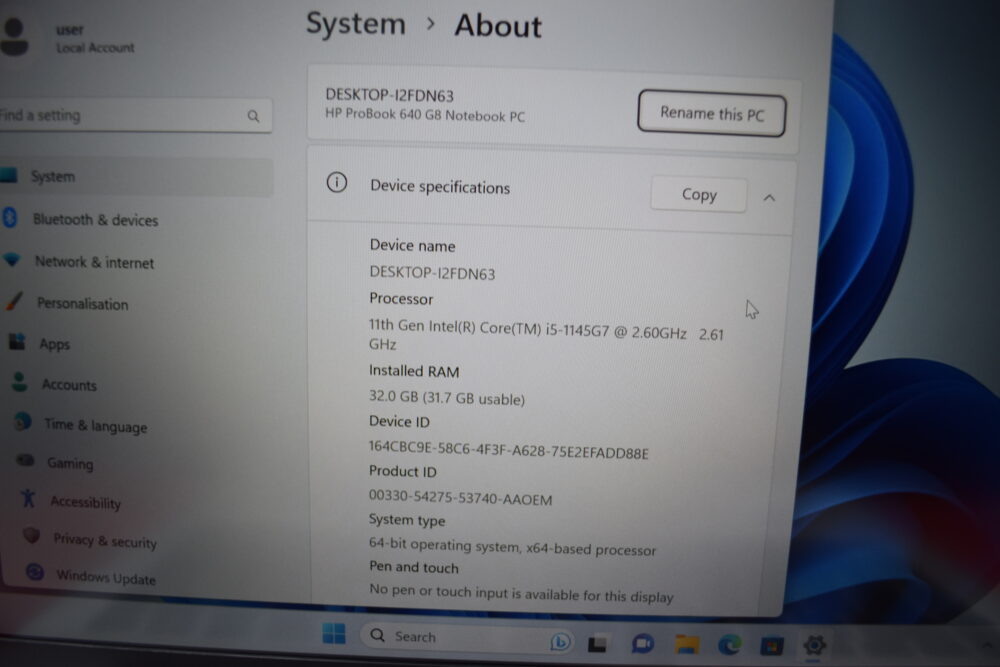Click HP ProBook 640 G8 Notebook PC text
The height and width of the screenshot is (667, 1000).
pyautogui.click(x=425, y=115)
